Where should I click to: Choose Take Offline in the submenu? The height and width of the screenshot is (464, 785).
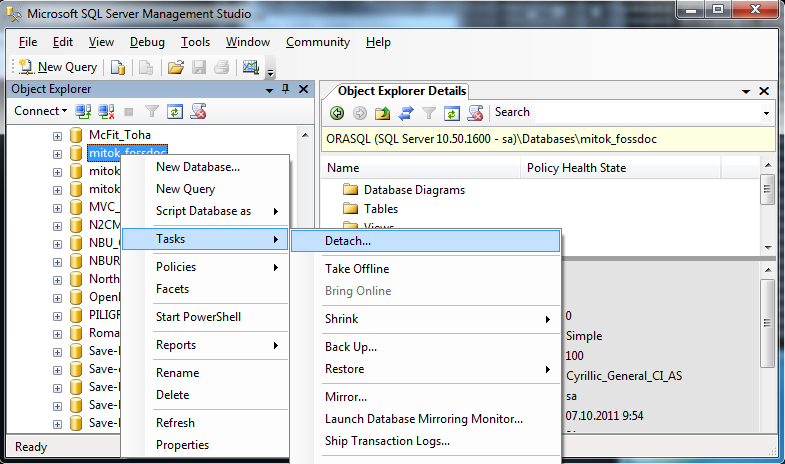click(x=357, y=269)
